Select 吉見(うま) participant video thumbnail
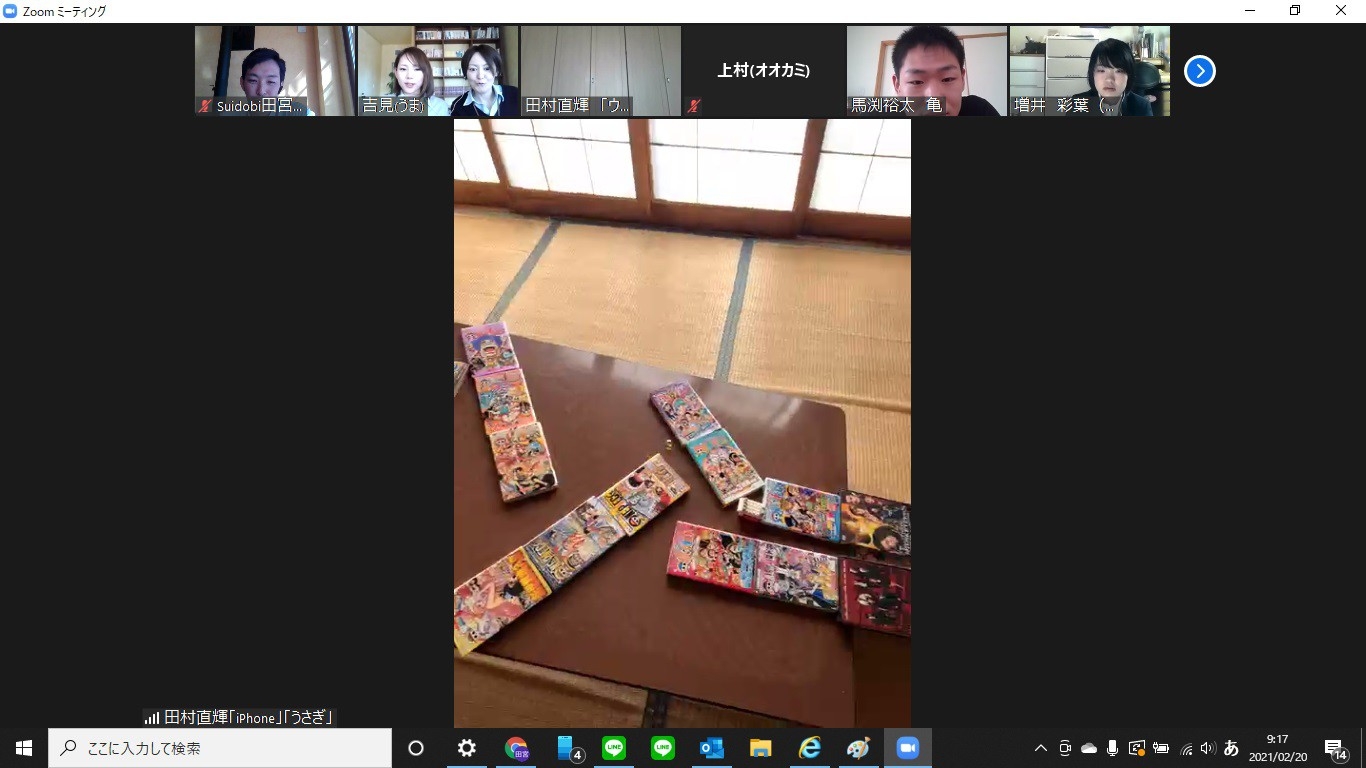 click(x=438, y=71)
